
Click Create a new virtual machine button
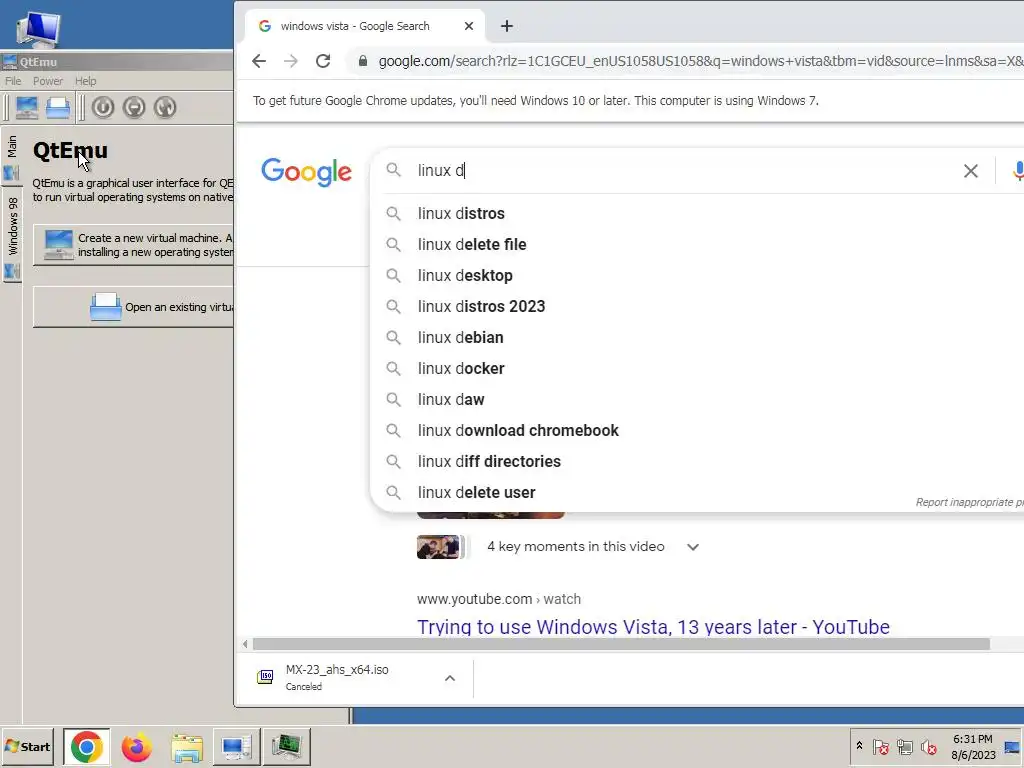133,245
